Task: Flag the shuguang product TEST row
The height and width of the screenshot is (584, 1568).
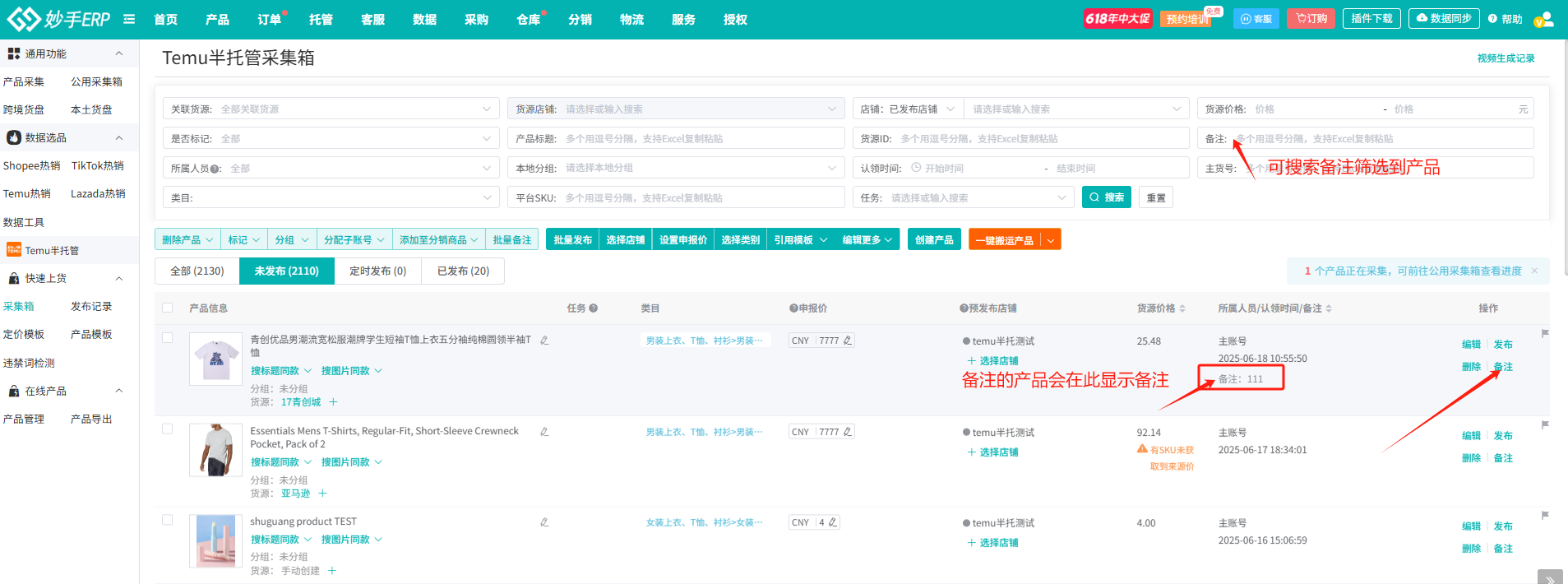Action: [x=1545, y=515]
